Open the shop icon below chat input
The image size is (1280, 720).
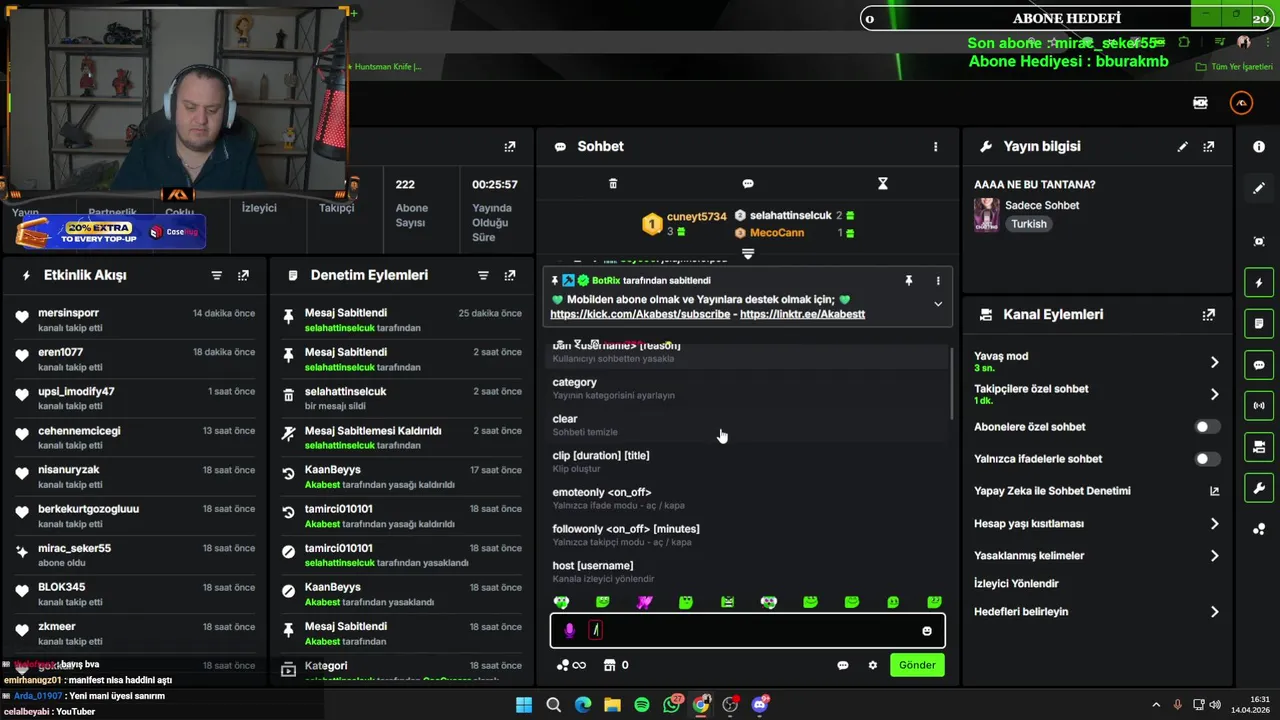608,665
